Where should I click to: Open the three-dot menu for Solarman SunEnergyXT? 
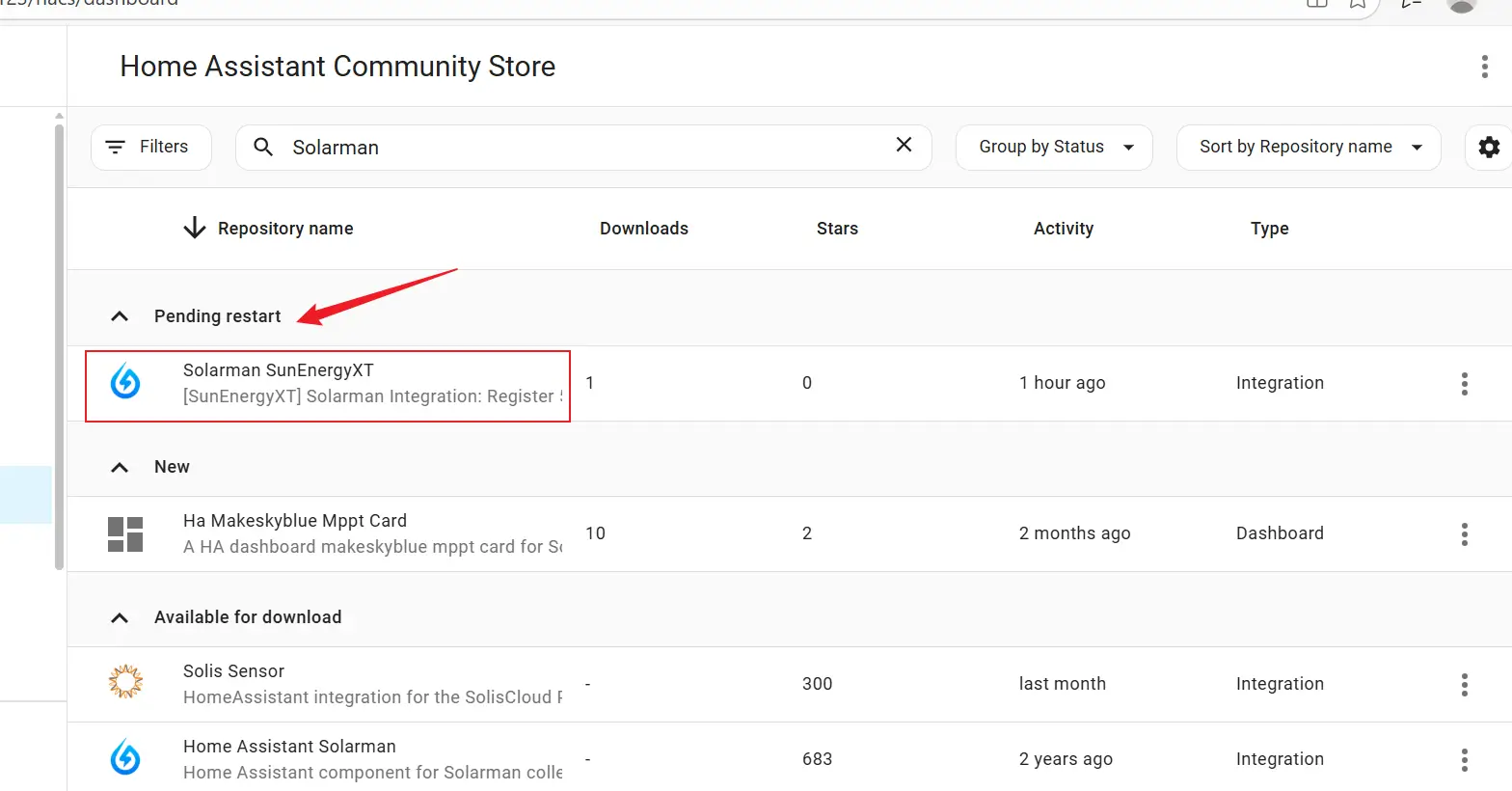(1464, 384)
